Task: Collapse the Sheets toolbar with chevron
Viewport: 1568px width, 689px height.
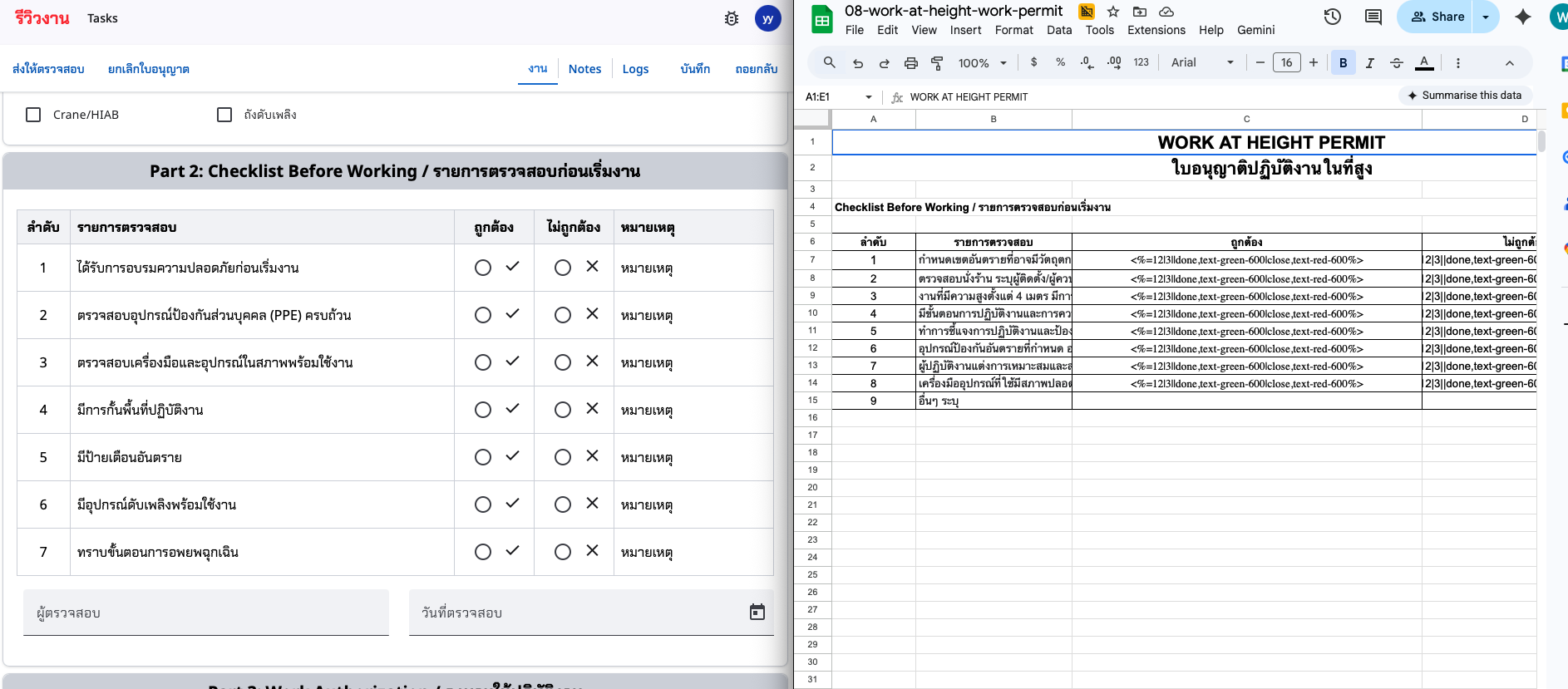Action: pos(1509,62)
